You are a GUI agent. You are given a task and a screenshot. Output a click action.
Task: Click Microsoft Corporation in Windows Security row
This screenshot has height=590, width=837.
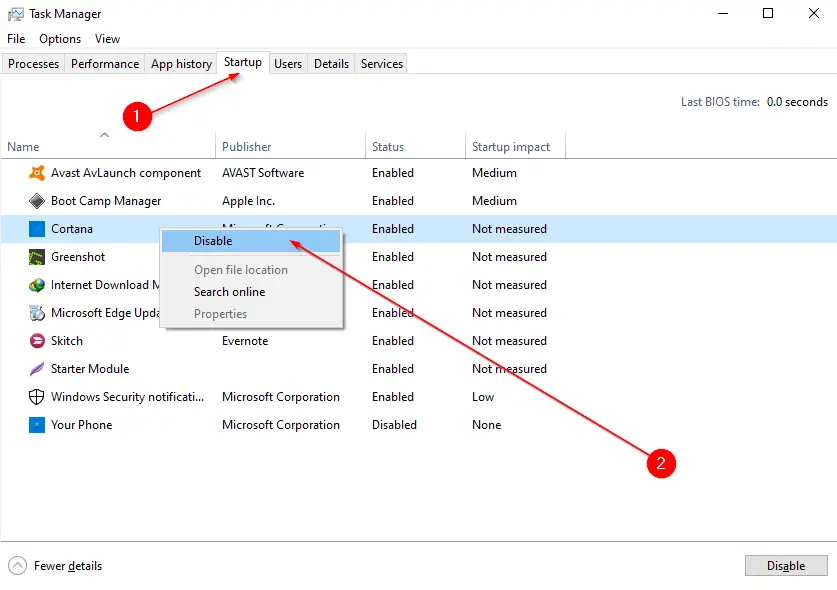coord(281,397)
